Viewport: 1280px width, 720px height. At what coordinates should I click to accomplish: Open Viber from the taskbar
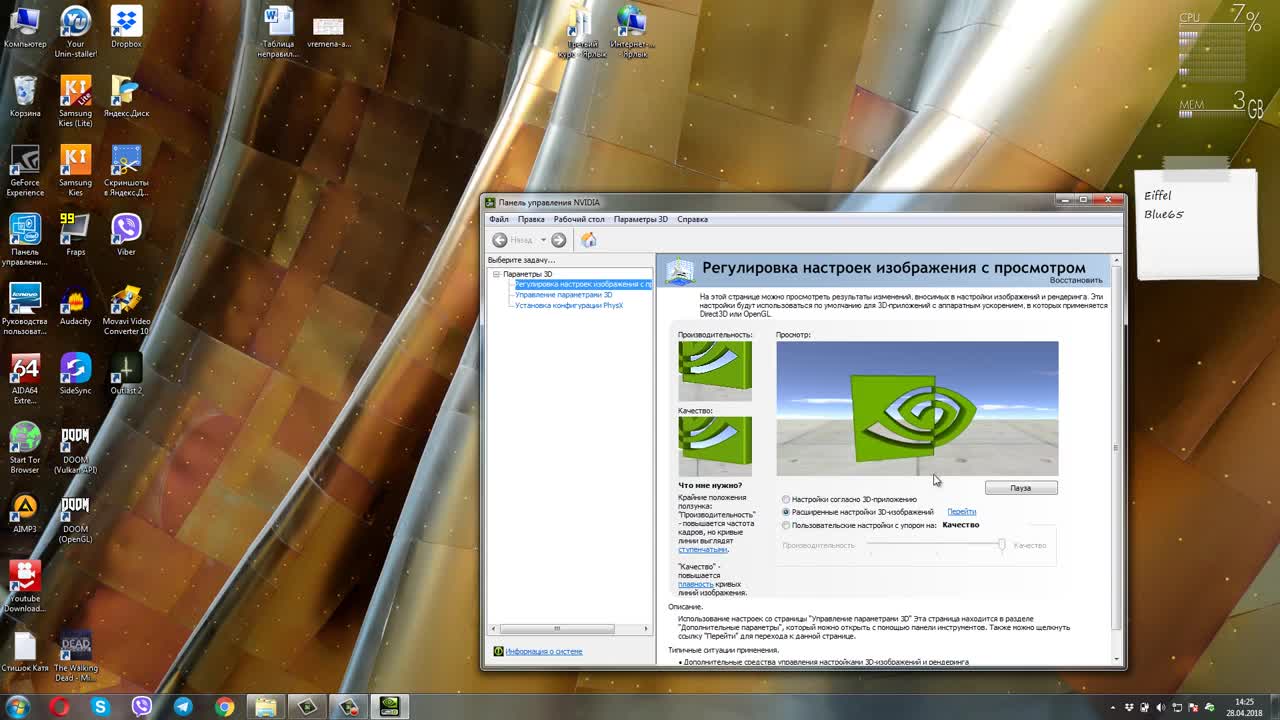[141, 707]
